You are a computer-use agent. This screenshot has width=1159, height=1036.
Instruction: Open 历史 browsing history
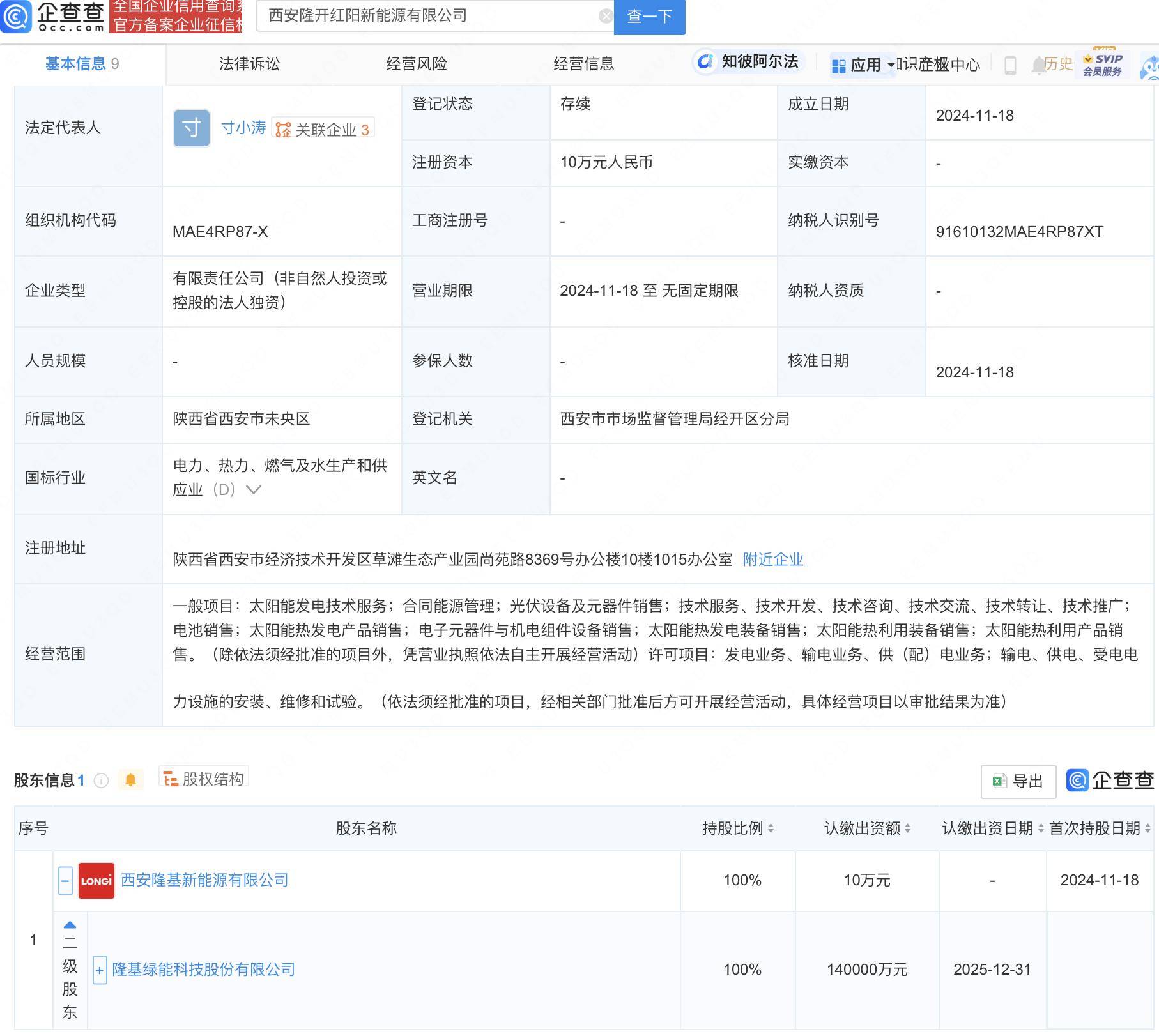point(1059,64)
